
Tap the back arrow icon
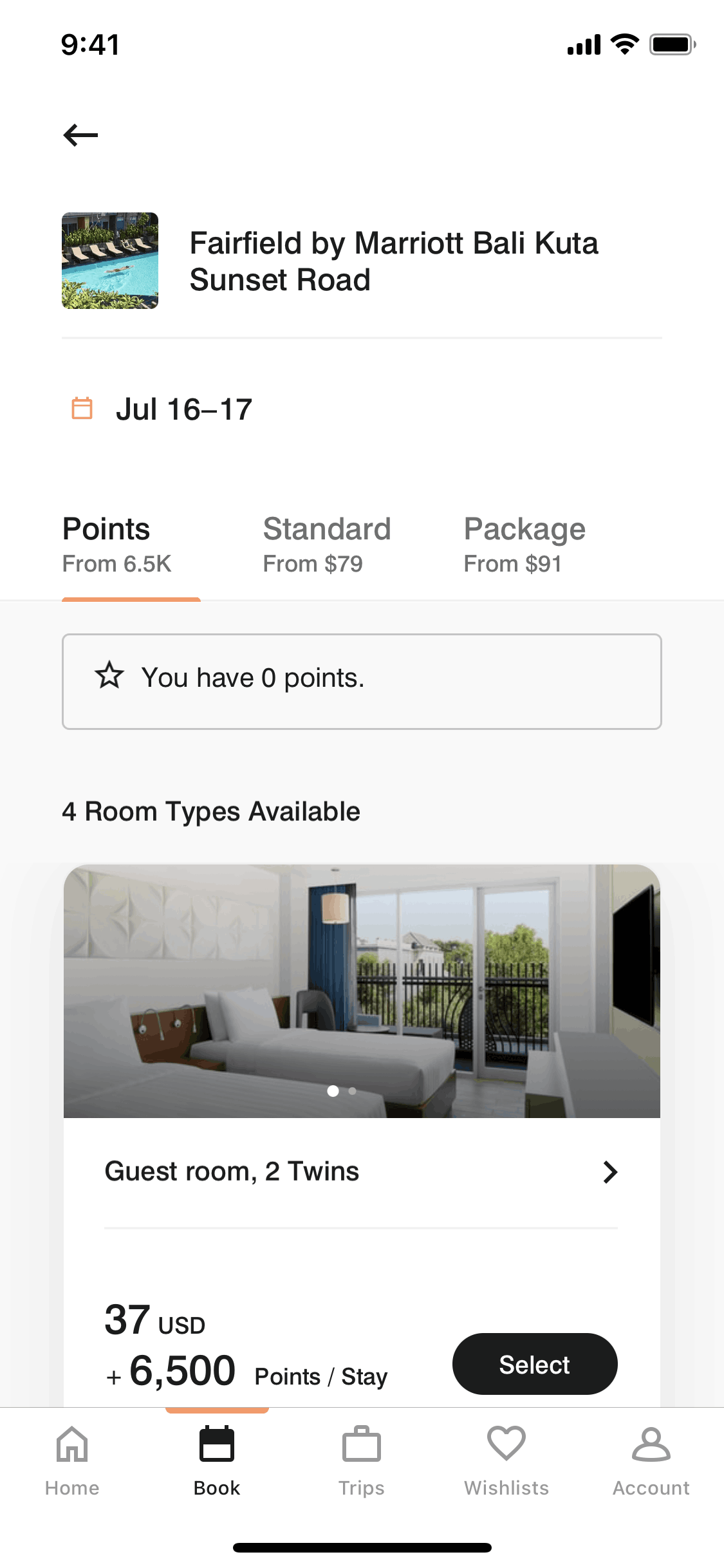coord(80,135)
